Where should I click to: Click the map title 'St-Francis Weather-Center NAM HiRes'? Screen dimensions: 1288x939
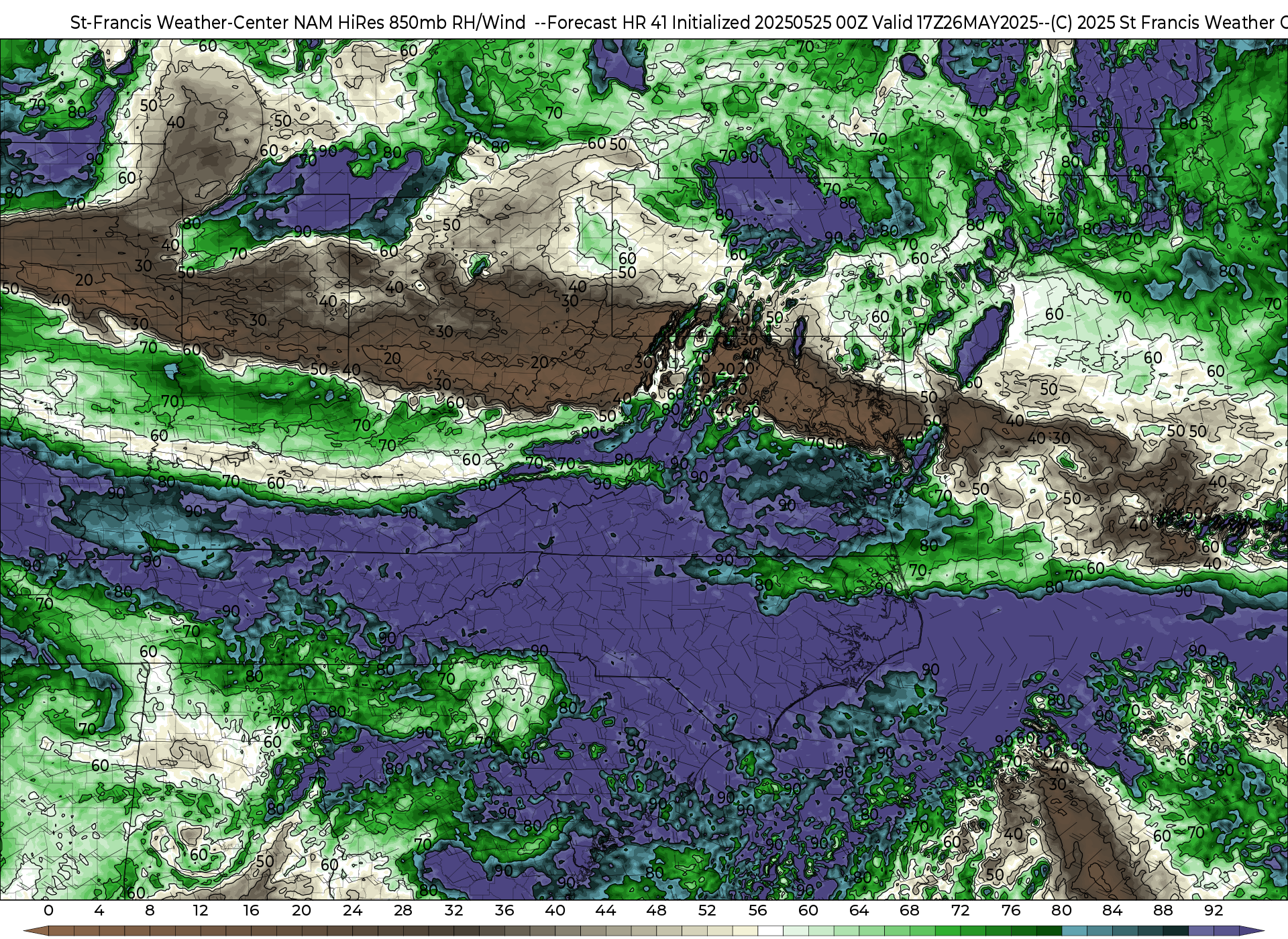coord(227,22)
